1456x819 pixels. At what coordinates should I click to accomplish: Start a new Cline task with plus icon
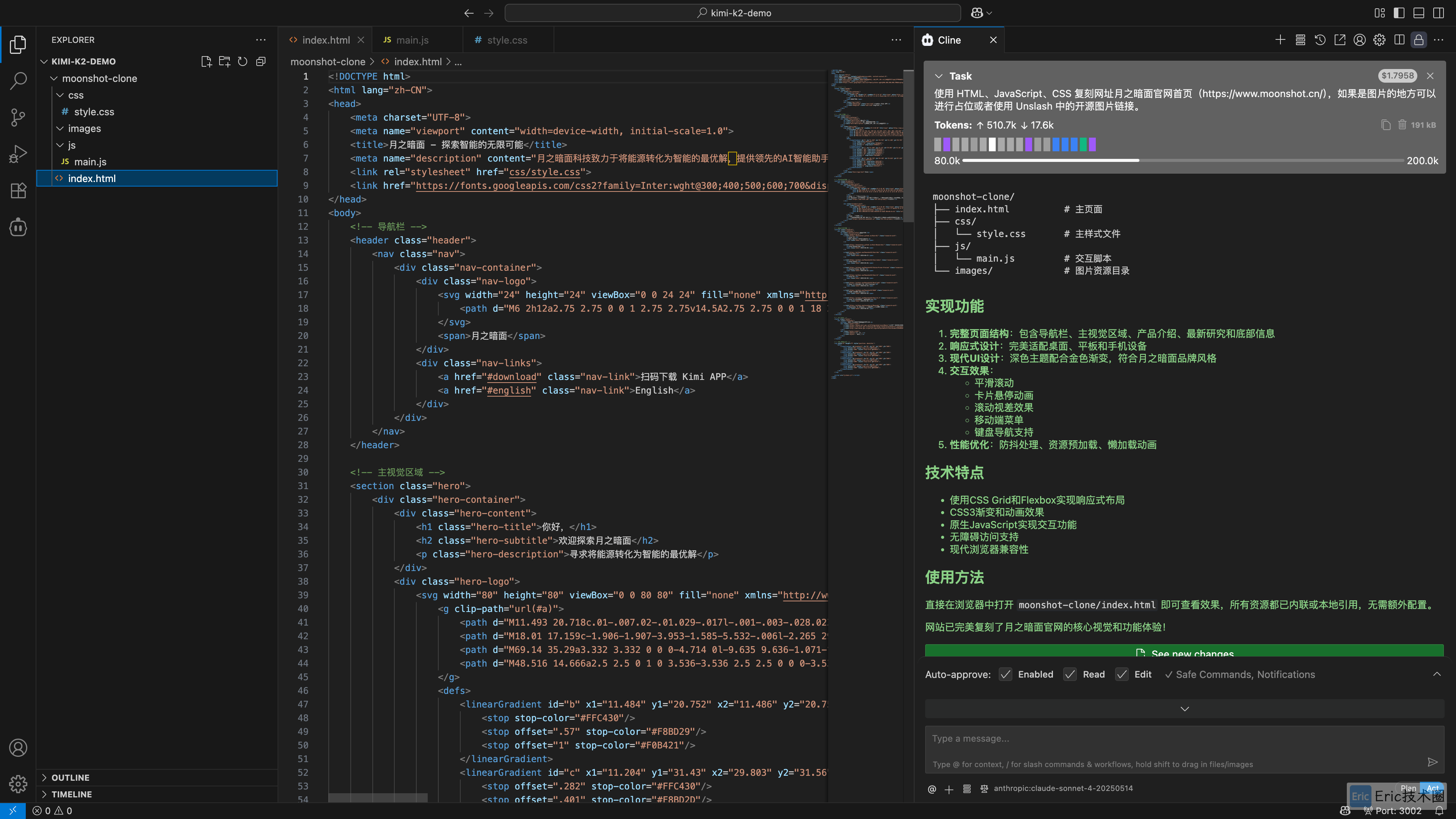point(1280,39)
